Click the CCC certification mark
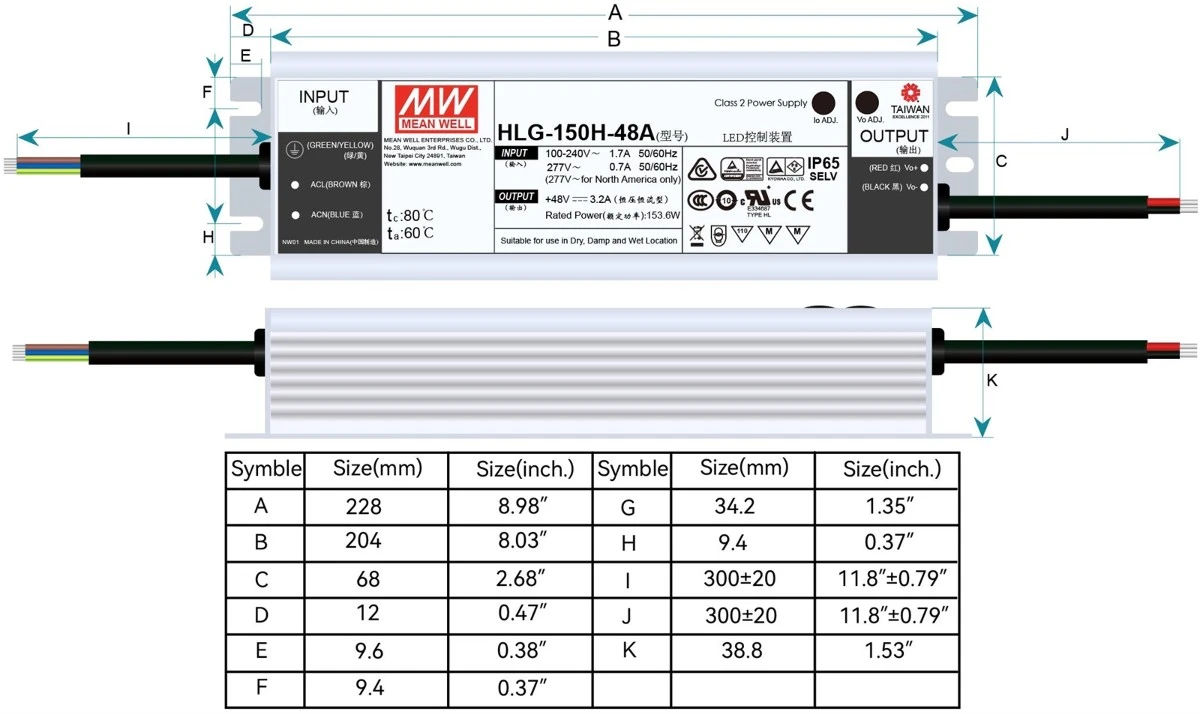 click(x=702, y=198)
